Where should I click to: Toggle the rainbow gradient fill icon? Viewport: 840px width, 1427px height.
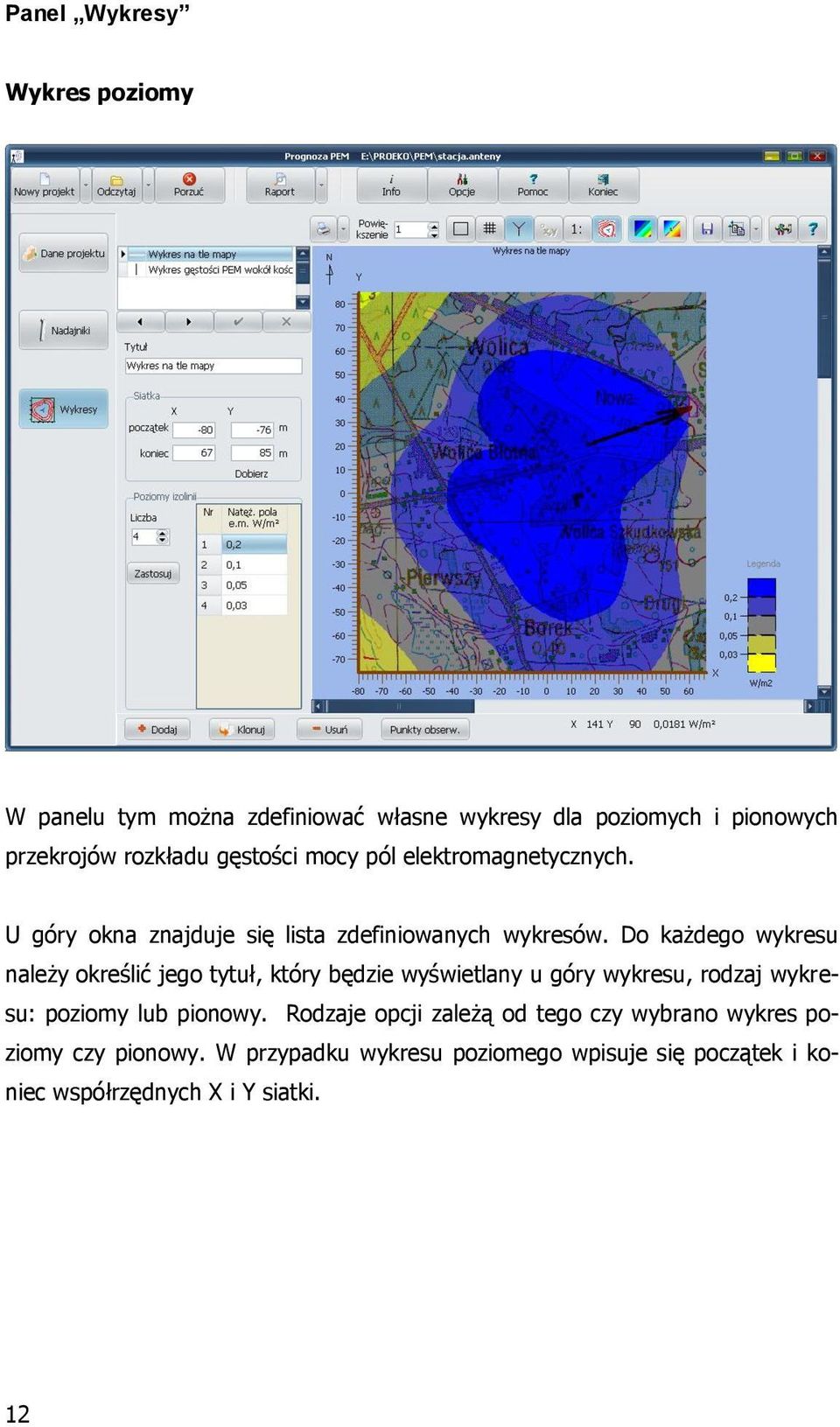pos(672,229)
